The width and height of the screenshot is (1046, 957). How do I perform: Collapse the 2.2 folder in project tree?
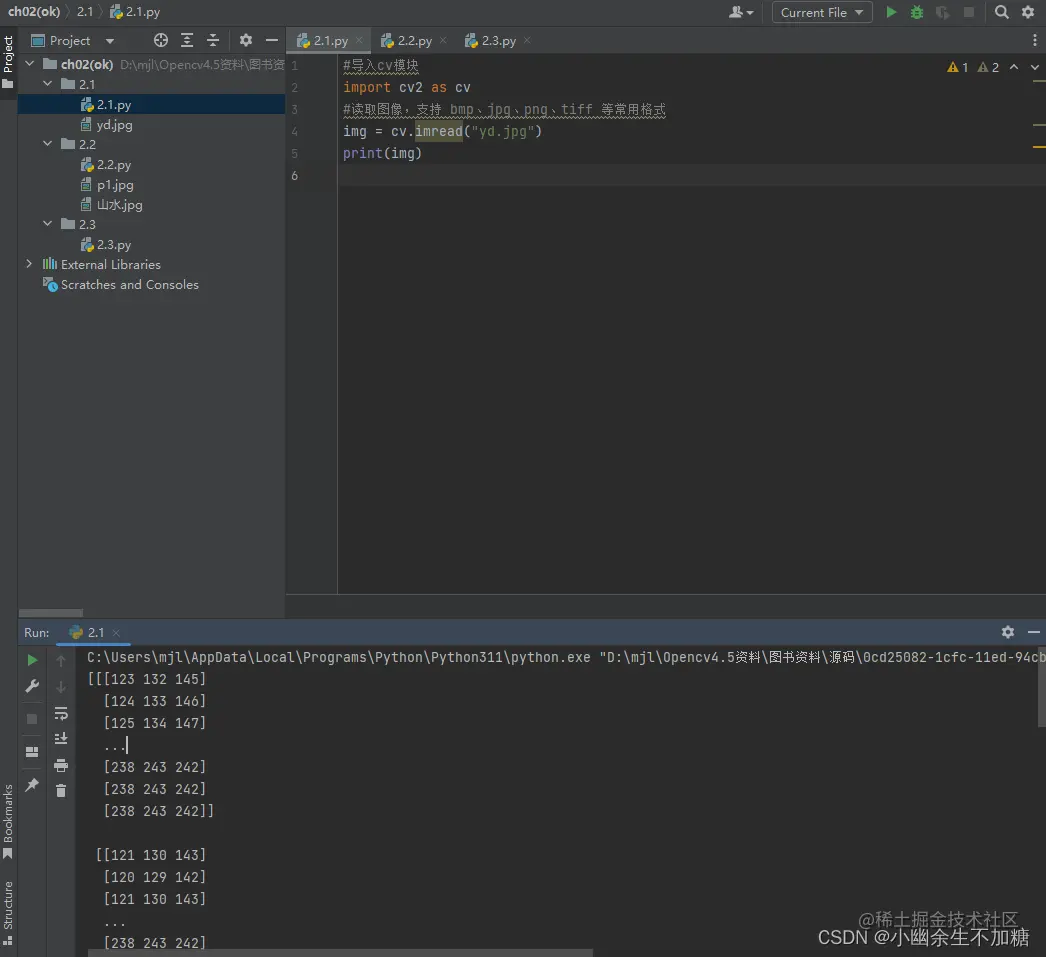[47, 144]
